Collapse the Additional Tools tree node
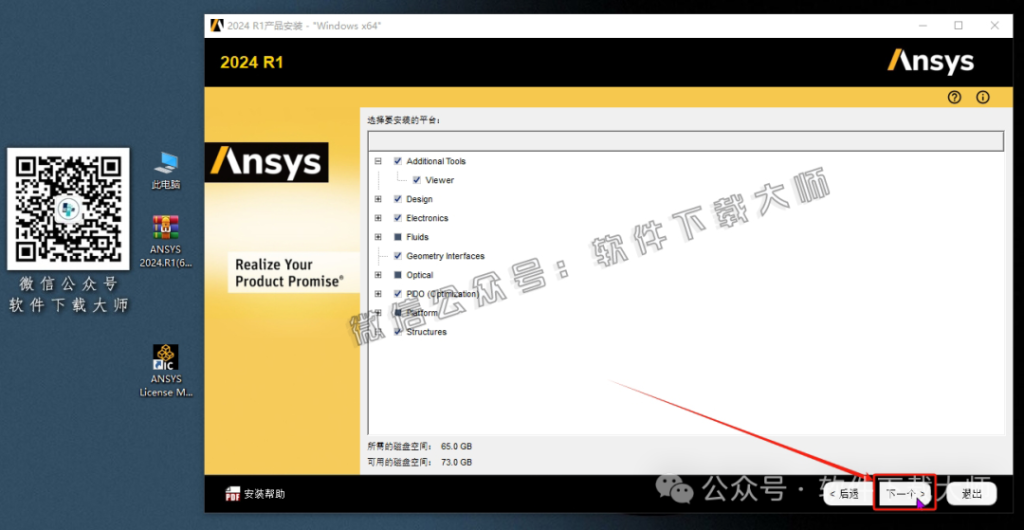This screenshot has width=1024, height=530. 377,161
